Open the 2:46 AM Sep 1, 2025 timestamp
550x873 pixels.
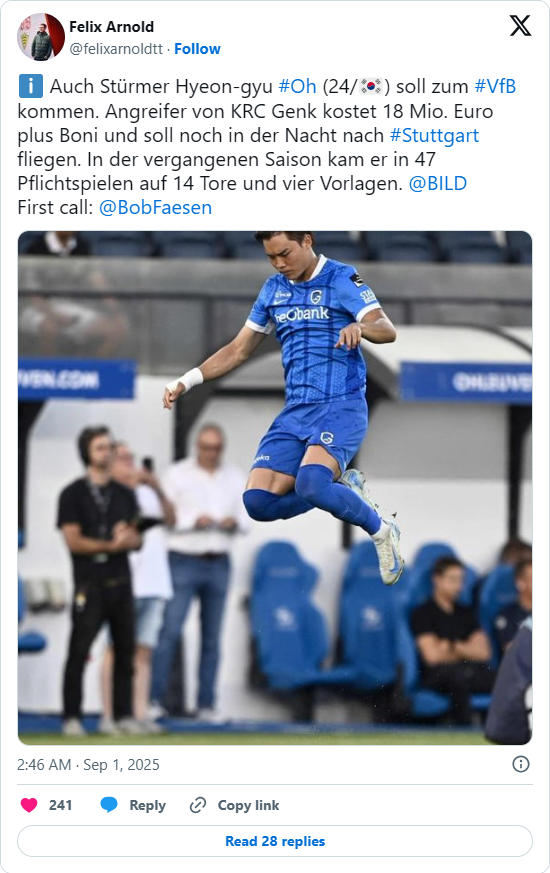tap(88, 764)
